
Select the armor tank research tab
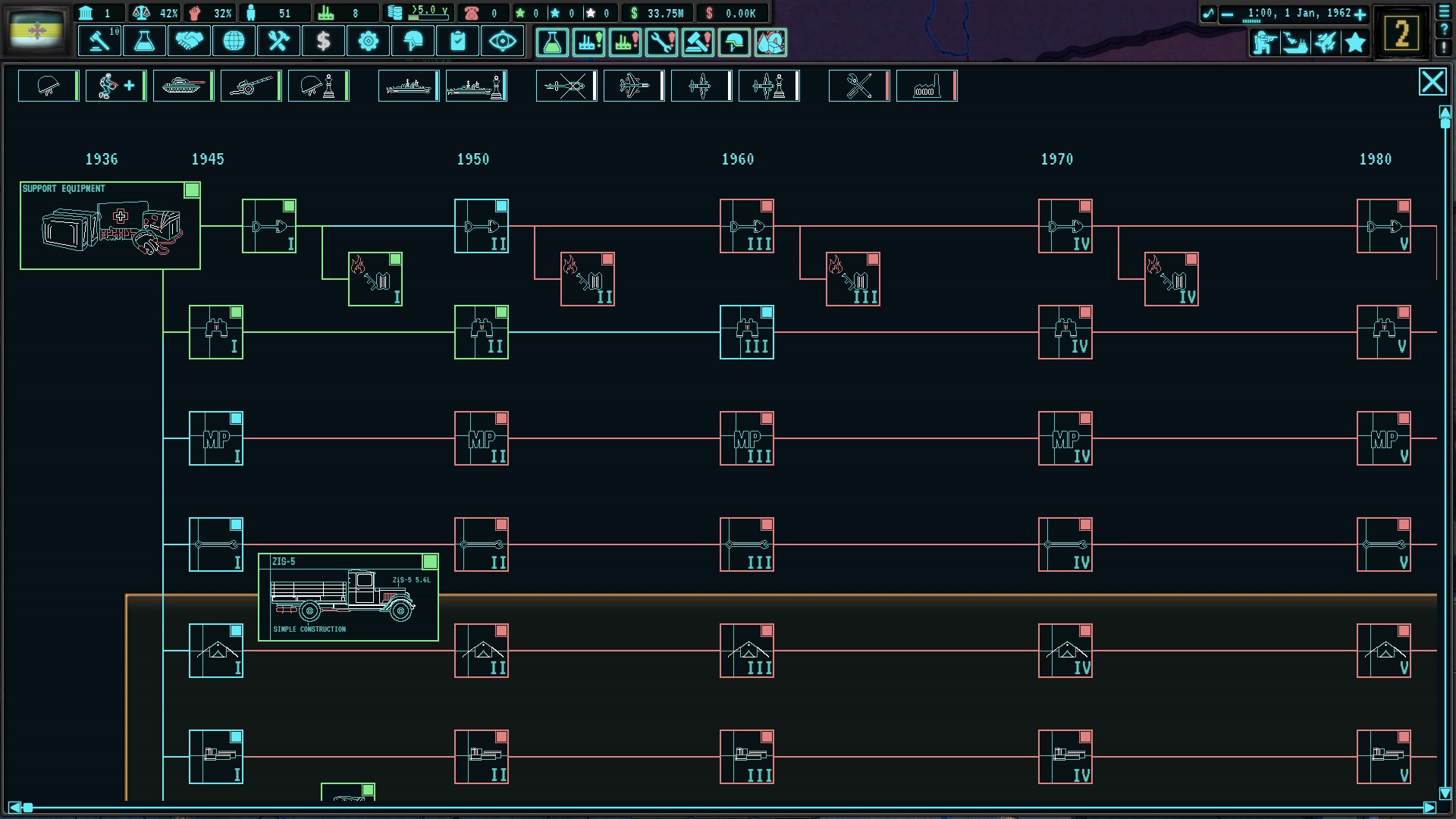tap(183, 86)
